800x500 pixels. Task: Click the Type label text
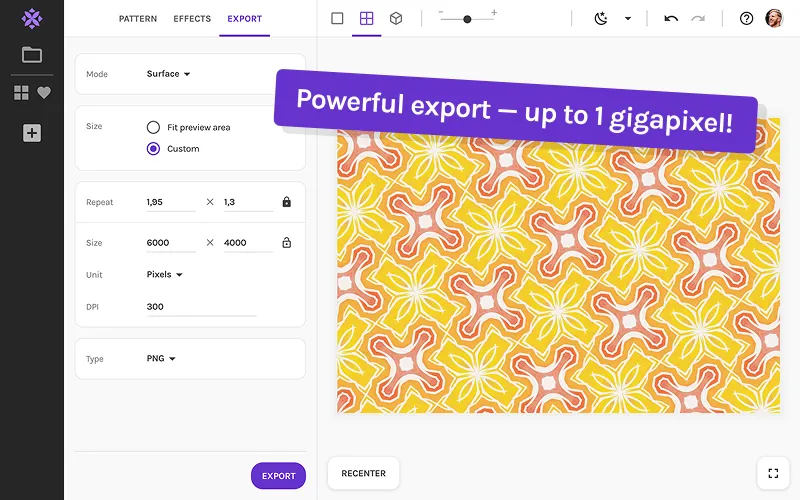[95, 359]
